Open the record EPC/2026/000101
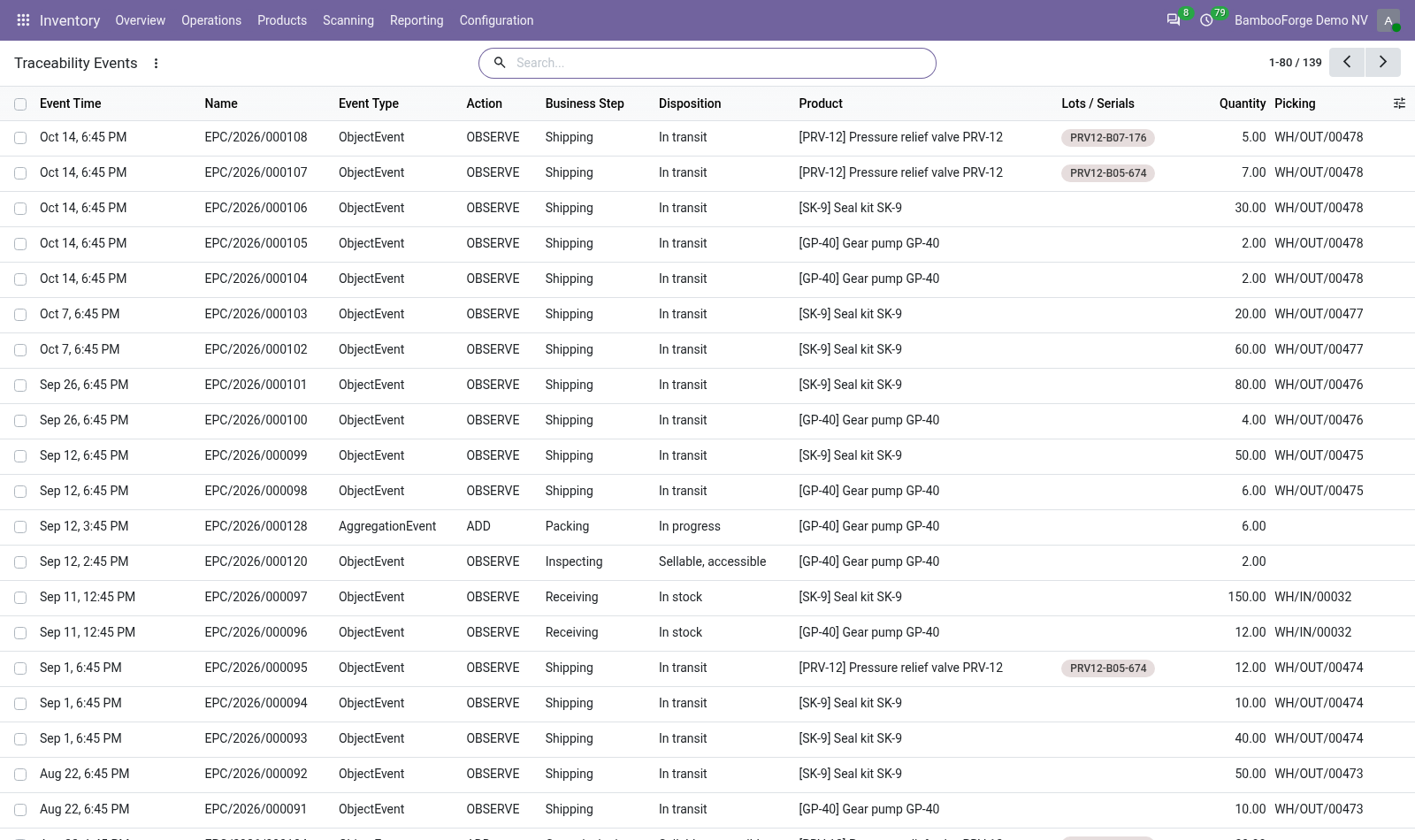The height and width of the screenshot is (840, 1415). point(256,385)
